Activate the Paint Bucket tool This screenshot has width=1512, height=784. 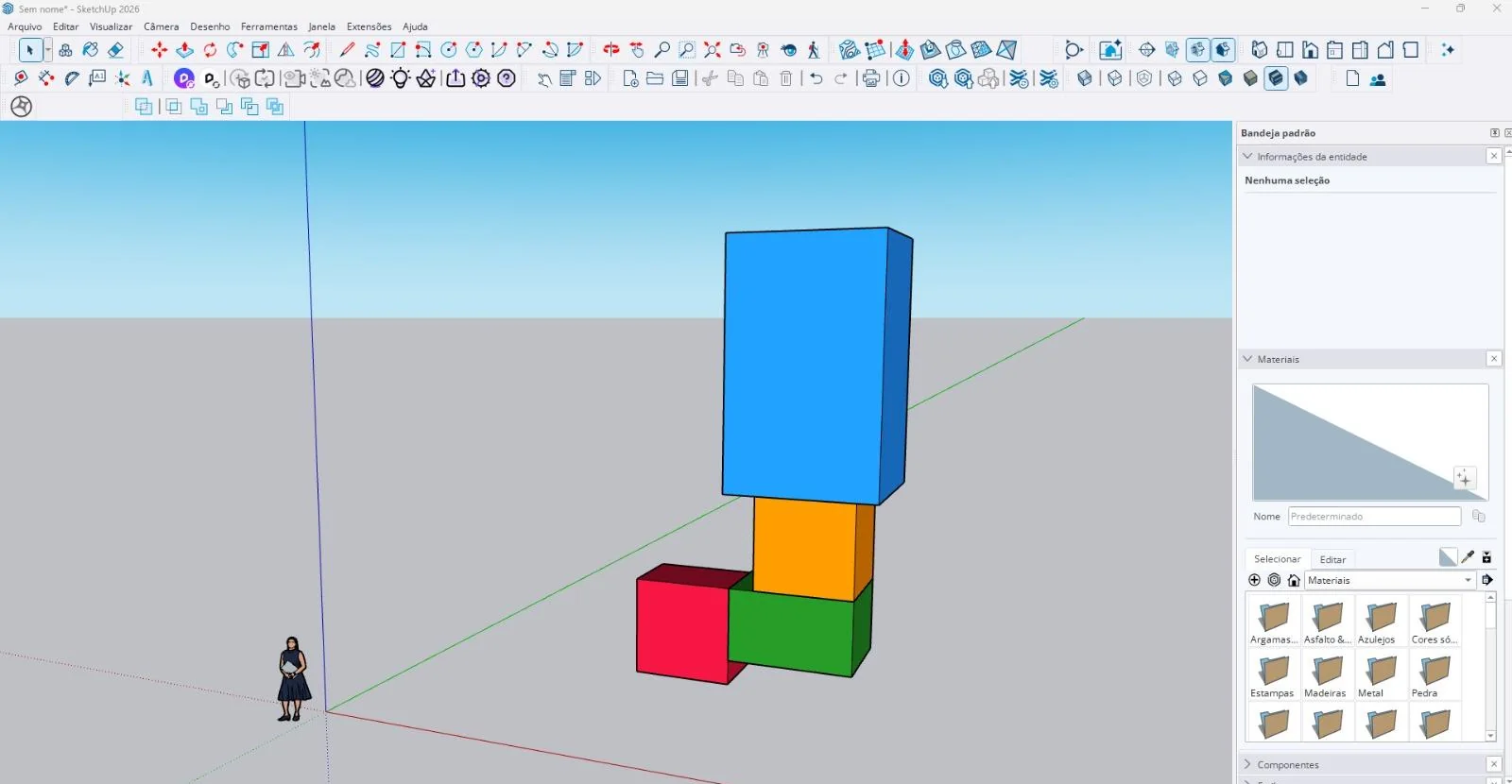[91, 50]
